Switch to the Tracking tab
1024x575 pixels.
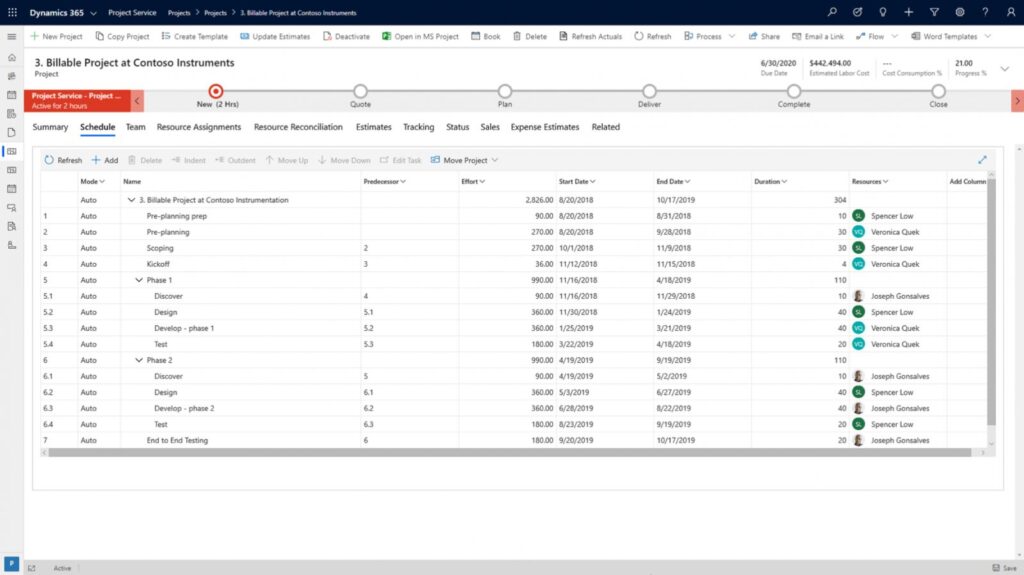tap(419, 127)
